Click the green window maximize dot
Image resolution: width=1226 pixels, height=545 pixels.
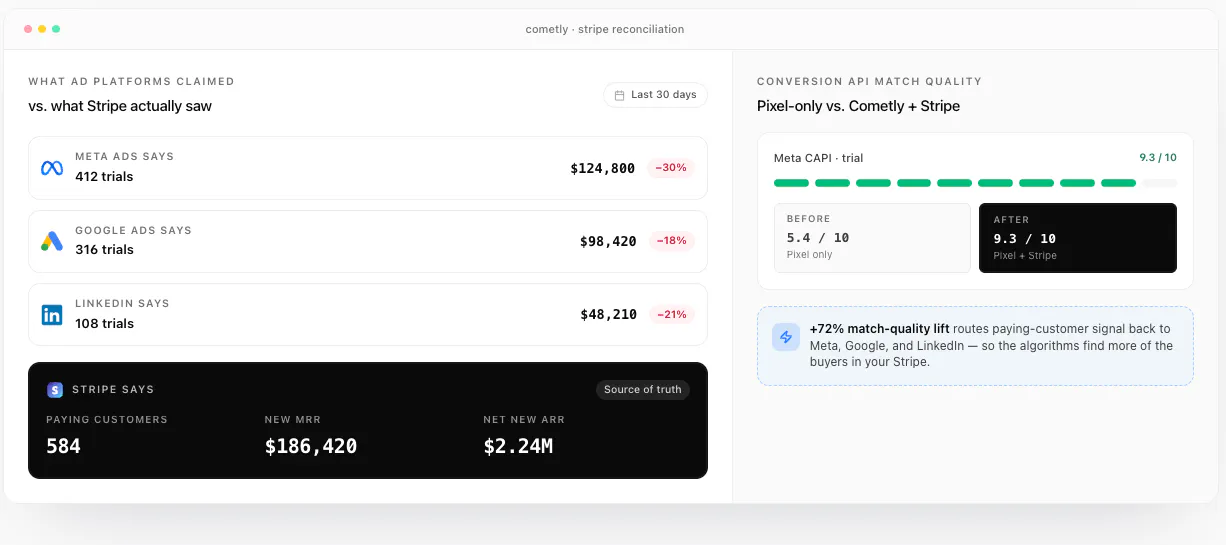coord(56,29)
